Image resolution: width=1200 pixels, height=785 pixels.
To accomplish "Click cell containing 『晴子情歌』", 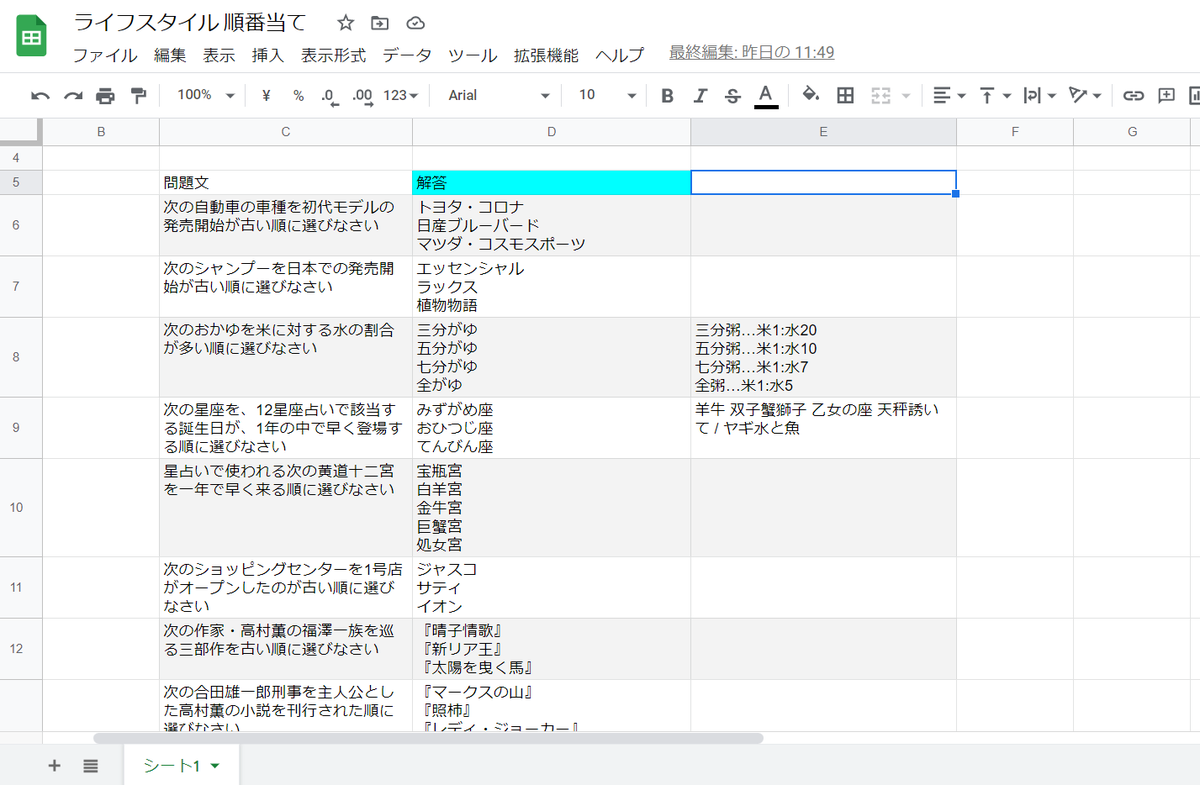I will (x=551, y=649).
